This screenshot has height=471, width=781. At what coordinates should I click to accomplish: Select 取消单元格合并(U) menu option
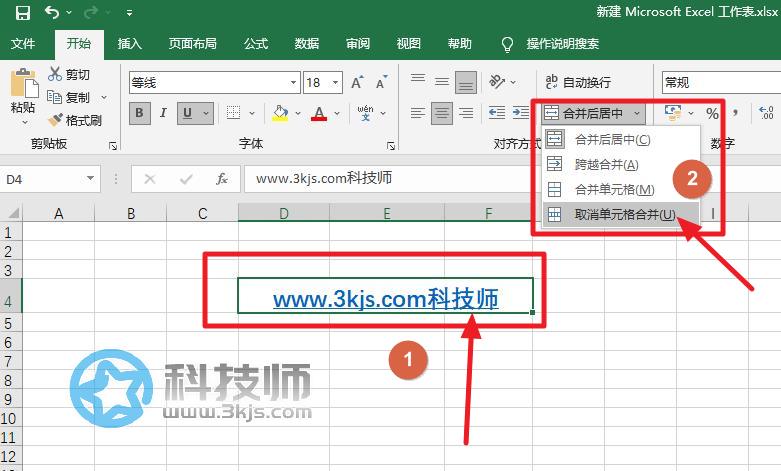[x=621, y=215]
